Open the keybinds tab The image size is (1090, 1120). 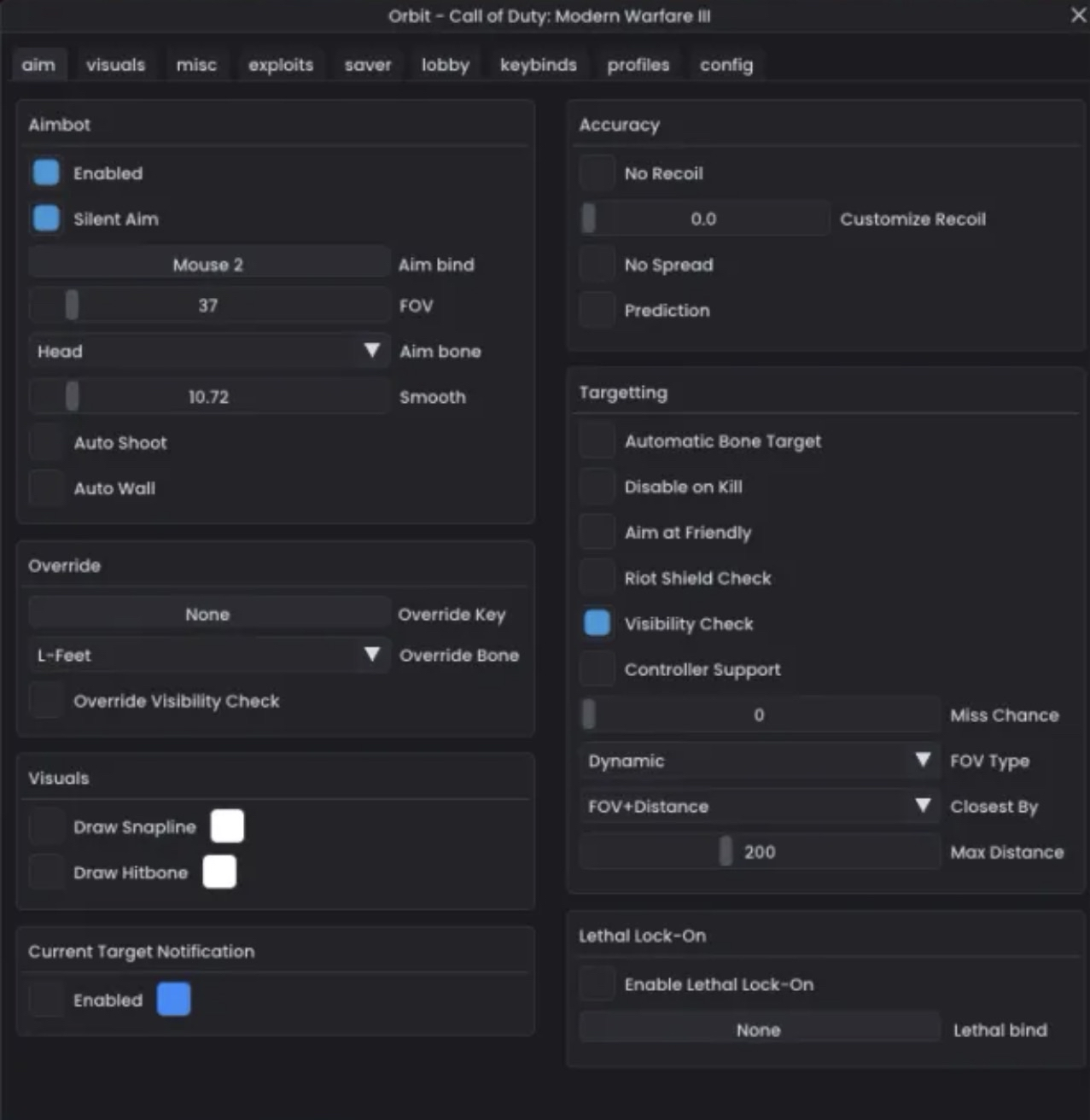click(x=538, y=65)
